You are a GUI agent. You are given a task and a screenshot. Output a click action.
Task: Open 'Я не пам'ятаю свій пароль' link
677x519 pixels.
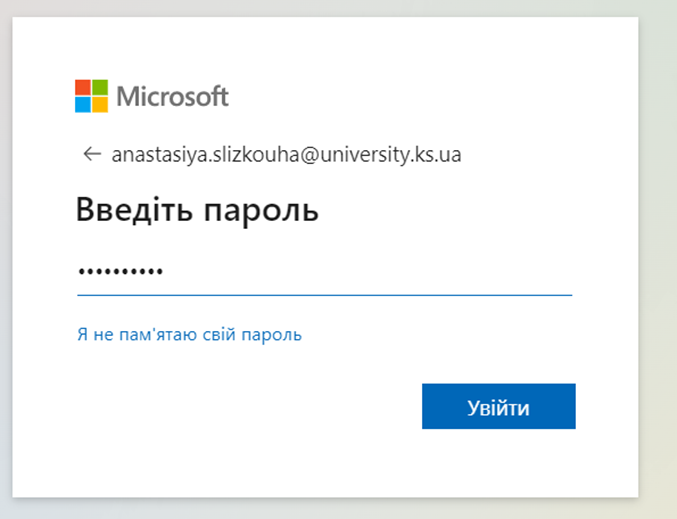190,335
